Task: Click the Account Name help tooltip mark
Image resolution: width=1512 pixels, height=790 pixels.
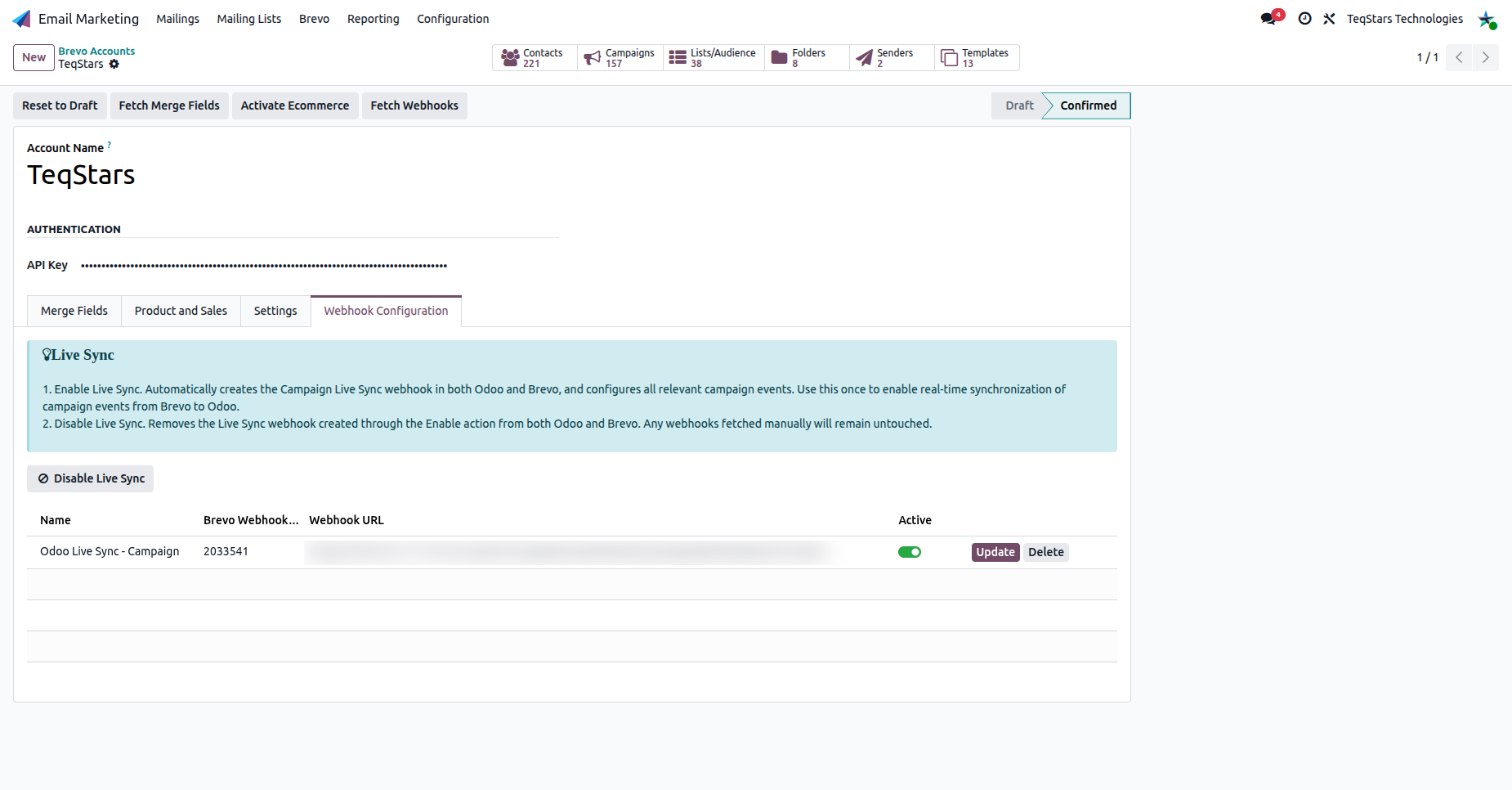Action: pos(110,145)
